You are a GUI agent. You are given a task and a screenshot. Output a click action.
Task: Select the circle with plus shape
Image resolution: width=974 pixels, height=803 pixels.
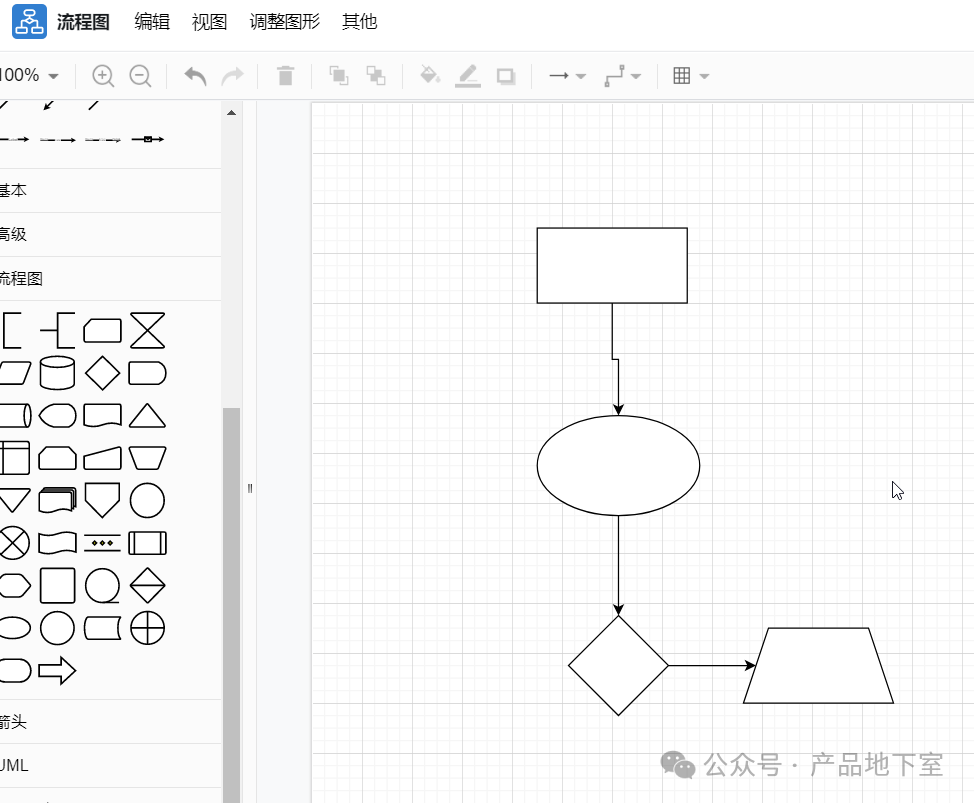click(x=147, y=628)
